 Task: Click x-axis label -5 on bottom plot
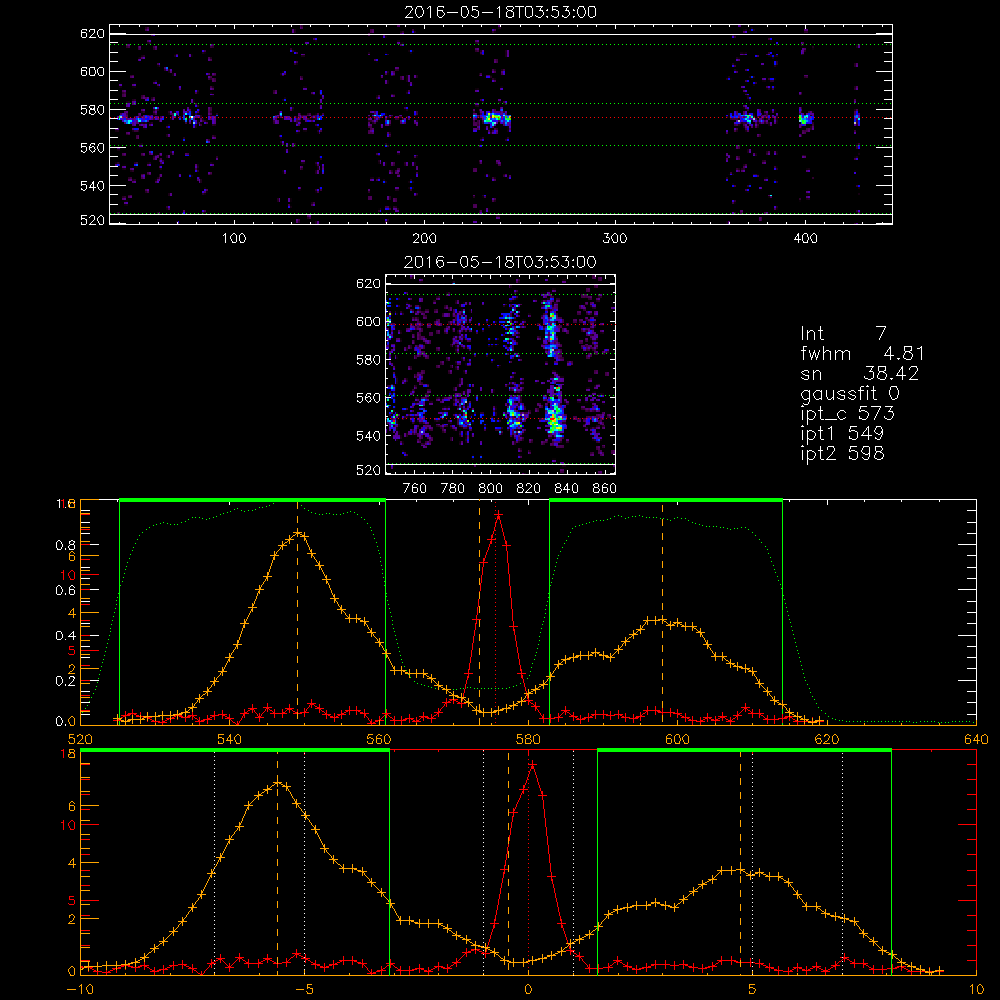tap(304, 989)
